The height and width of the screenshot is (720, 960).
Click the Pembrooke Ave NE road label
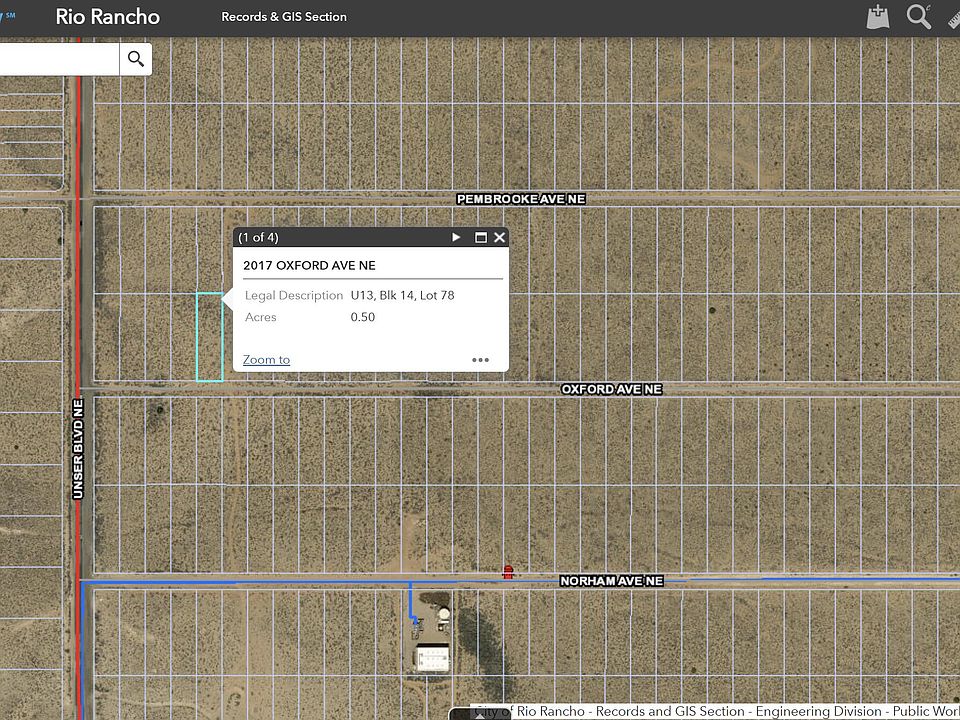(520, 199)
